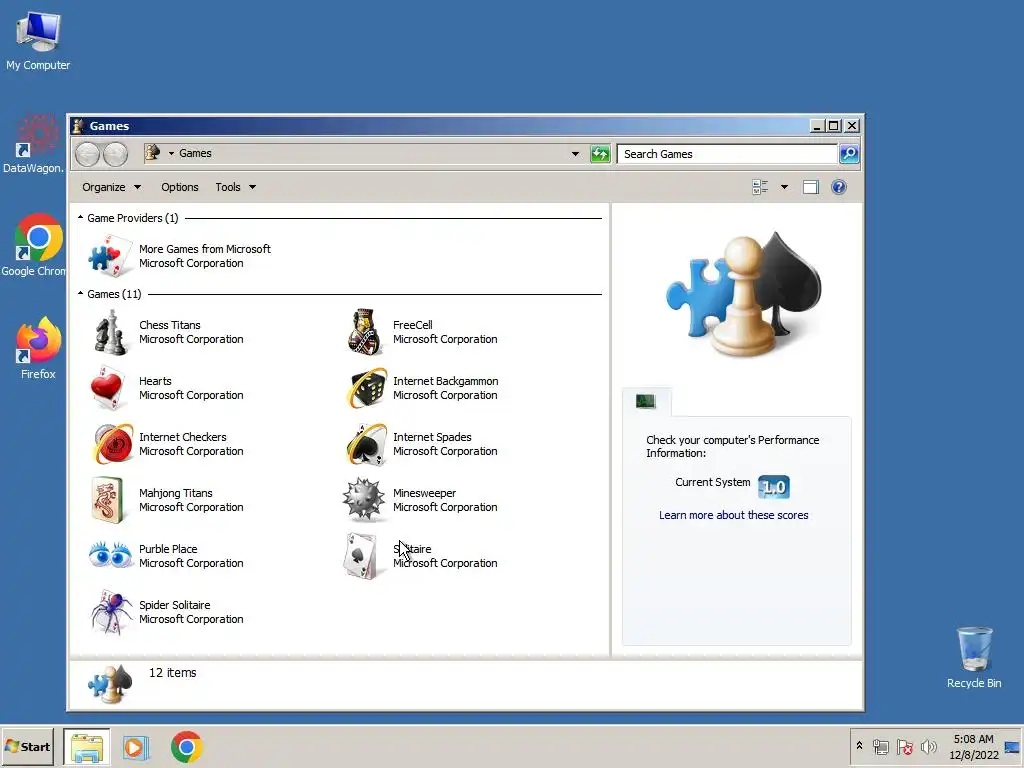Viewport: 1024px width, 768px height.
Task: Click the More Games from Microsoft text
Action: pos(204,249)
